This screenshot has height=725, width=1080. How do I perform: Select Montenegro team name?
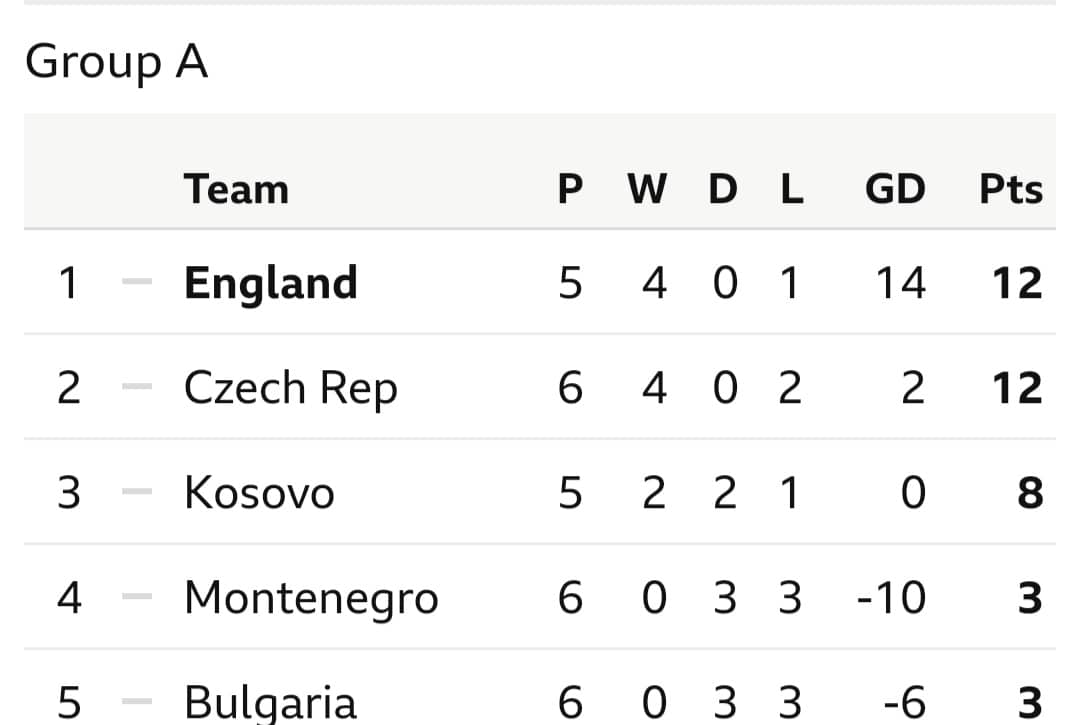[x=311, y=598]
